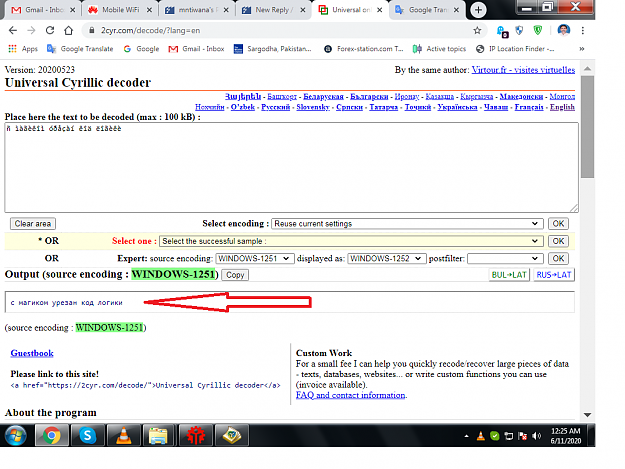Expand the displayed as WINDOWS-1252 dropdown
The height and width of the screenshot is (469, 625).
[x=387, y=259]
